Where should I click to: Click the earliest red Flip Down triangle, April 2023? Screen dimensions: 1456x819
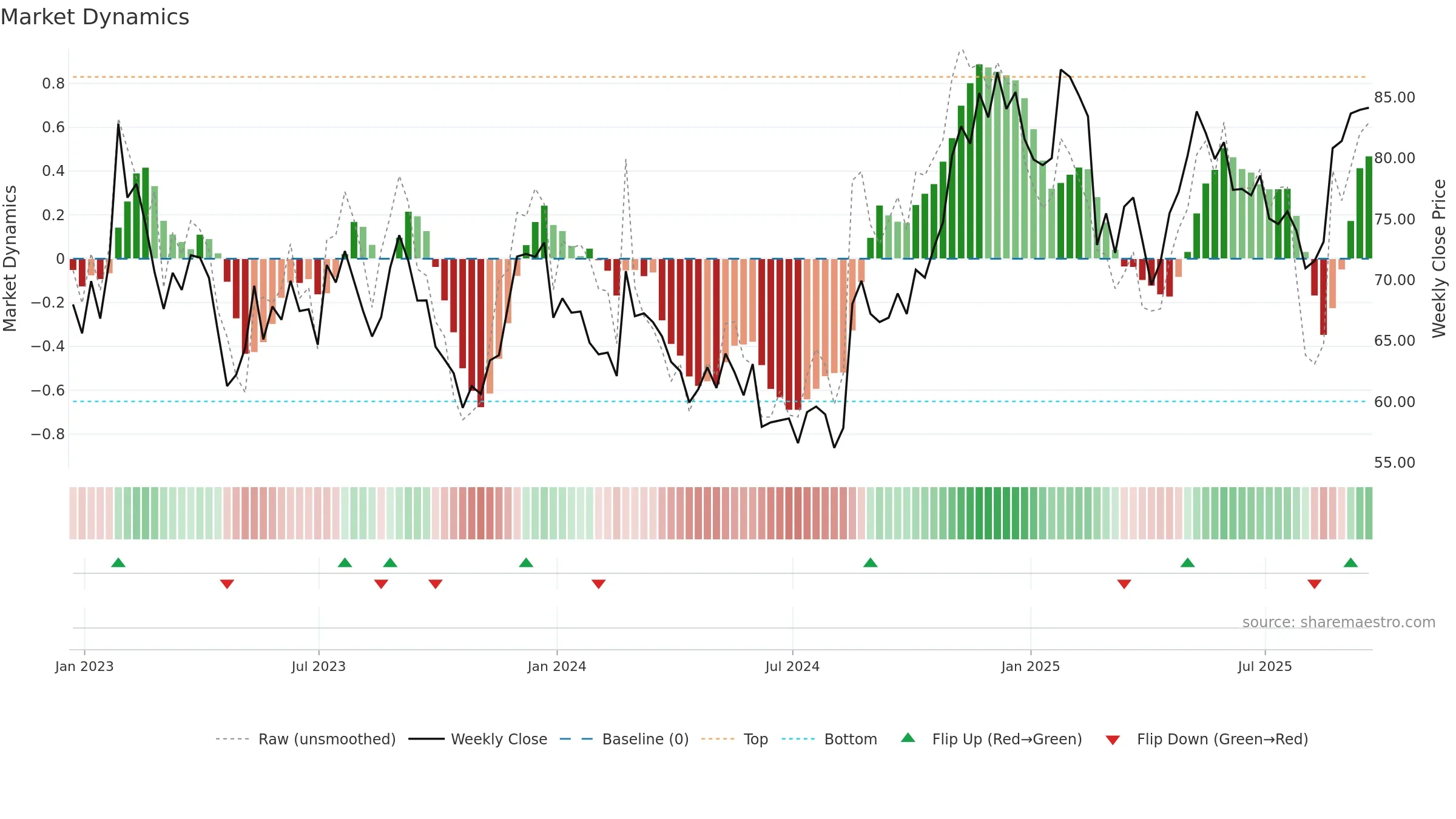227,584
